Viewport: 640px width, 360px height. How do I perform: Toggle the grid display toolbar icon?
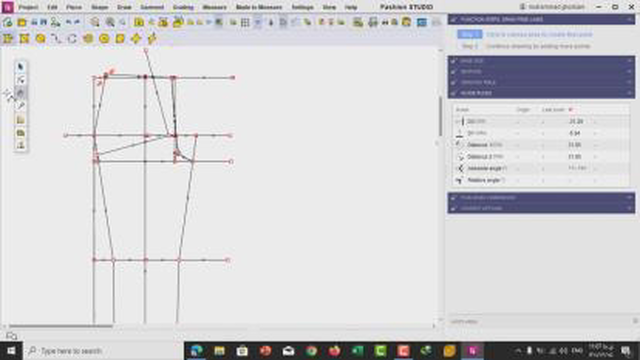pyautogui.click(x=245, y=22)
